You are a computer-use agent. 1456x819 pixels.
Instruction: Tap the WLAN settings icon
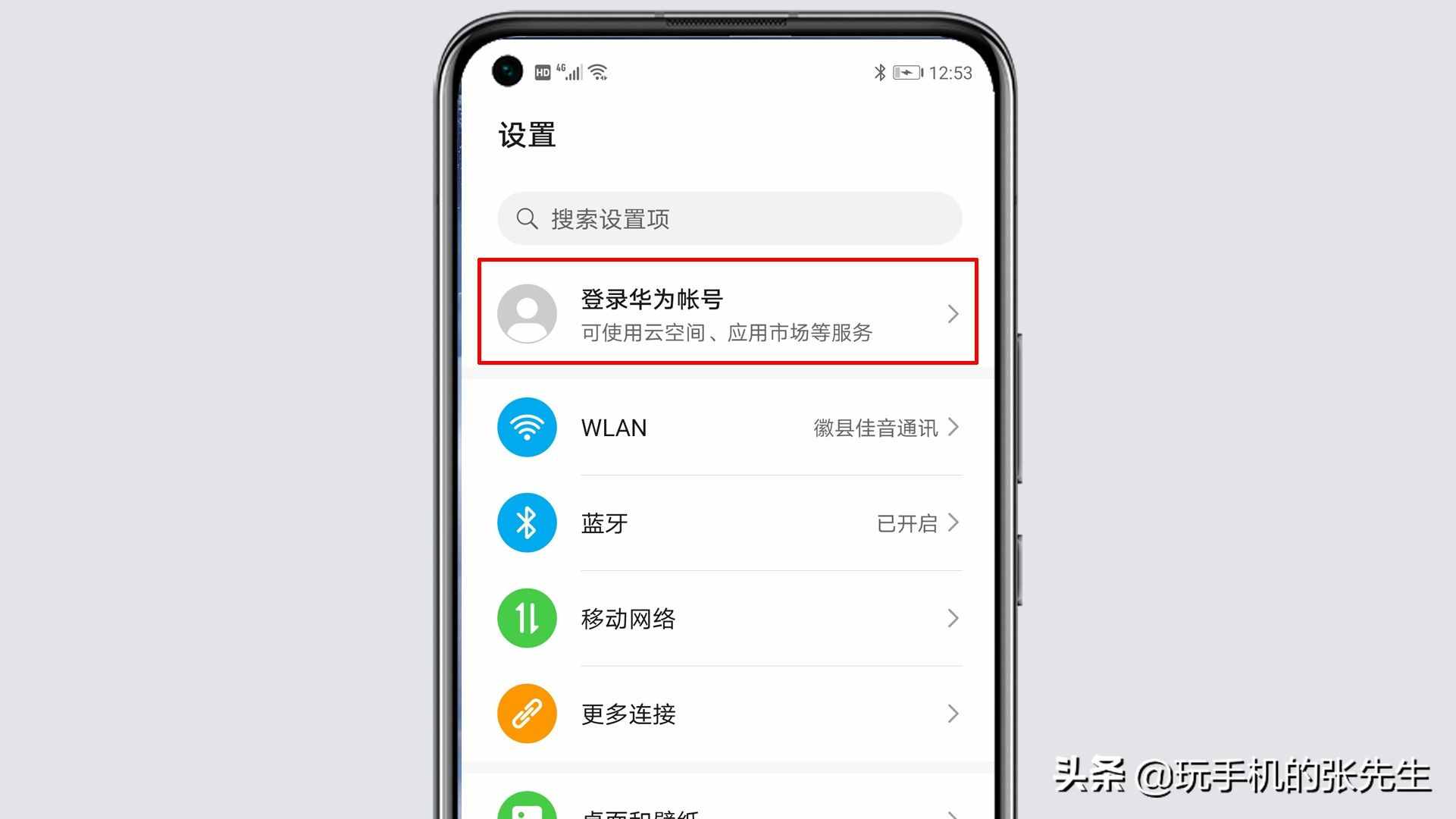[525, 427]
